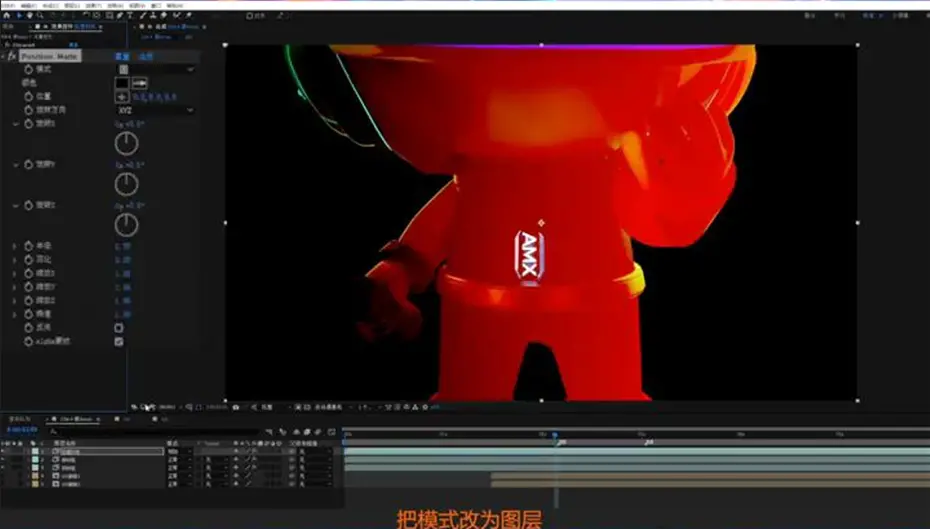
Task: Click the first rotation angle dial
Action: 126,144
